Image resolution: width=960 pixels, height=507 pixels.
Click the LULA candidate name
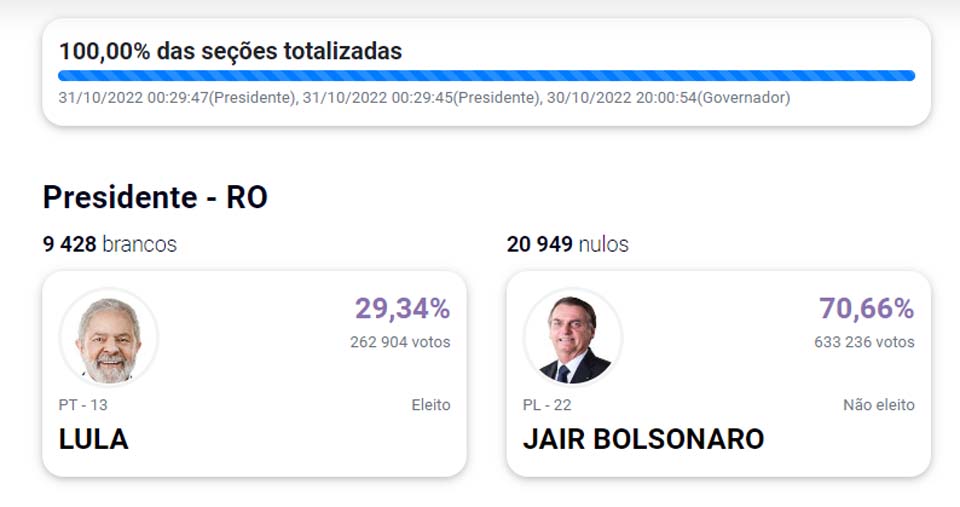pyautogui.click(x=94, y=438)
